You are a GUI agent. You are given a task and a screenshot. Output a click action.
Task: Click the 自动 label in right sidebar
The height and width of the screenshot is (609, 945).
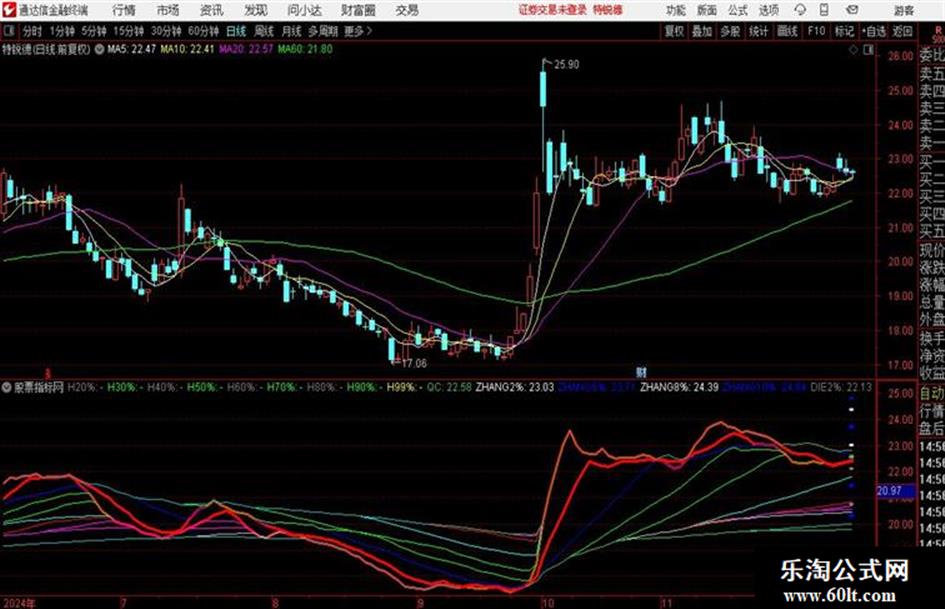[932, 393]
